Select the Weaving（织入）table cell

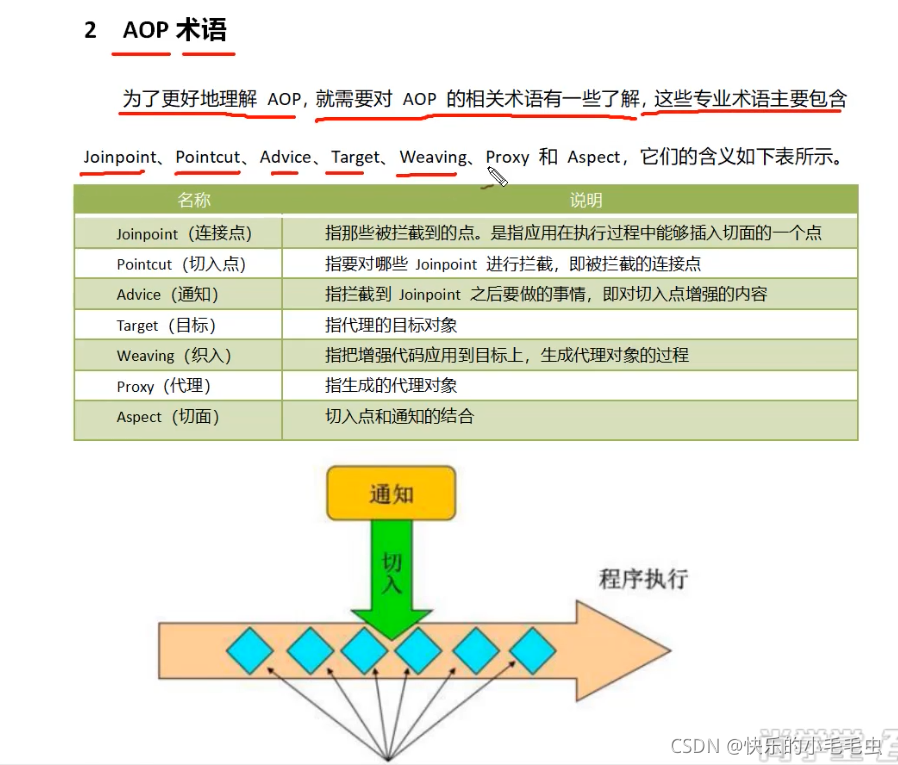(177, 355)
